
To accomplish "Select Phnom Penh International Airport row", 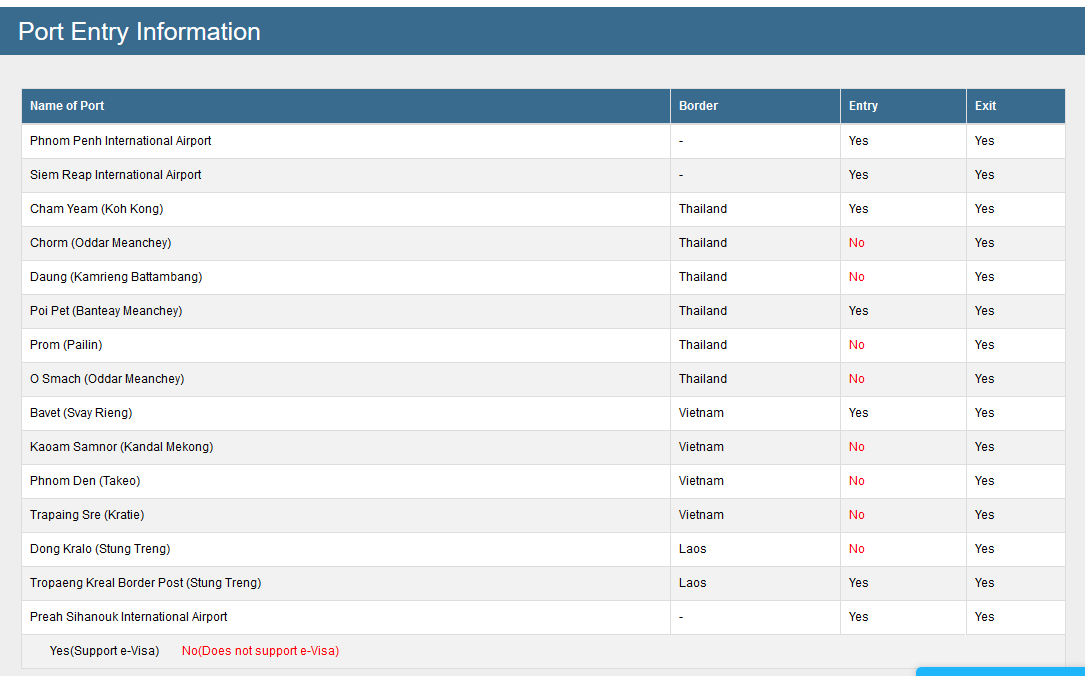I will pyautogui.click(x=543, y=141).
